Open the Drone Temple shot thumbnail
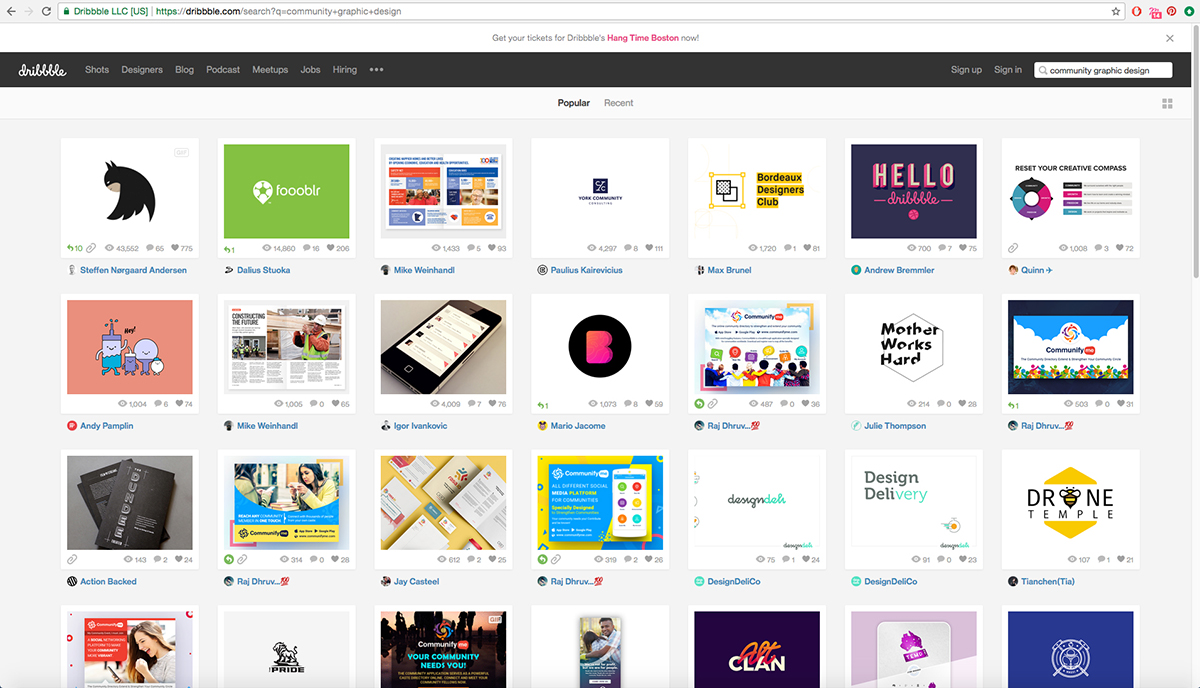 1069,497
